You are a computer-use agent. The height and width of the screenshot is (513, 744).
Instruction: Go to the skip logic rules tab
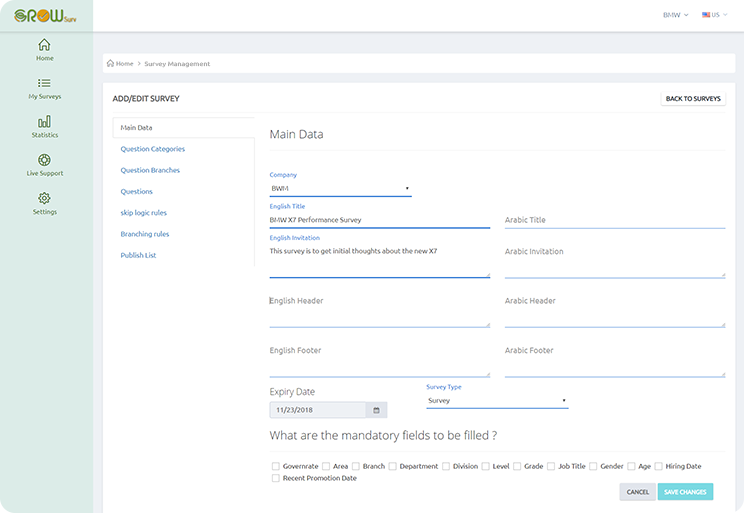[143, 213]
